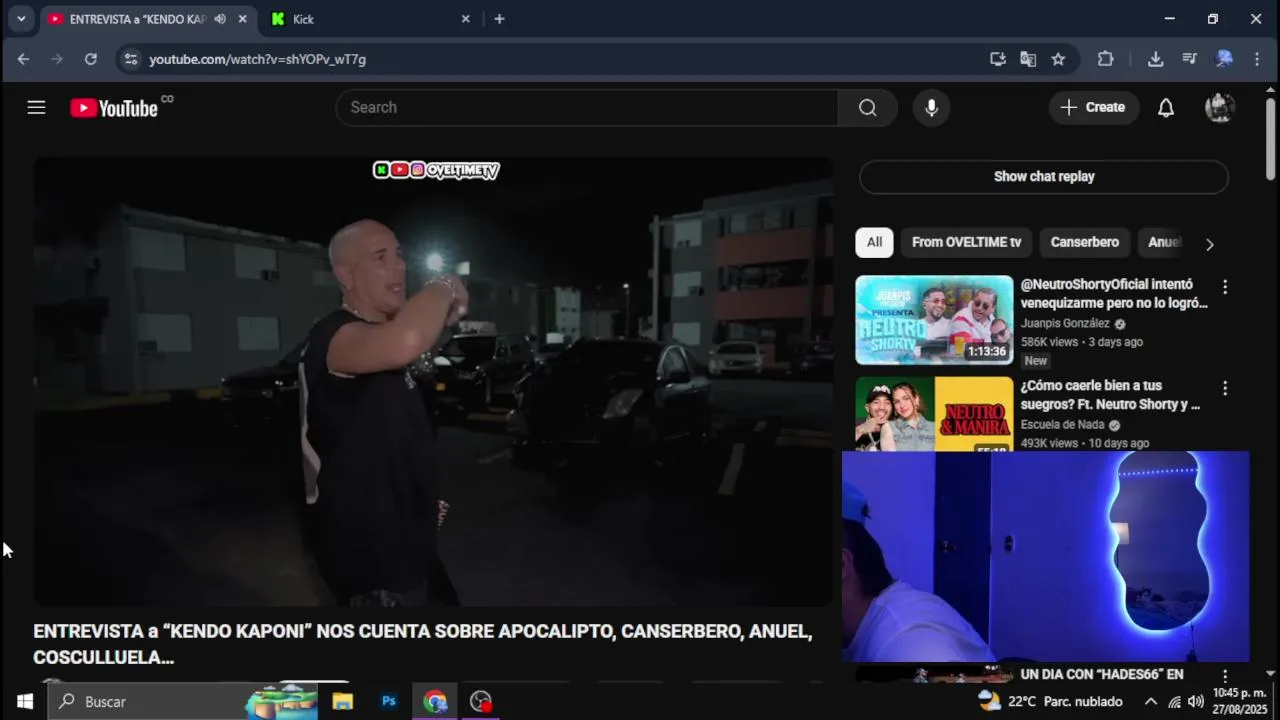The width and height of the screenshot is (1280, 720).
Task: Open the media control icon in toolbar
Action: (1189, 59)
